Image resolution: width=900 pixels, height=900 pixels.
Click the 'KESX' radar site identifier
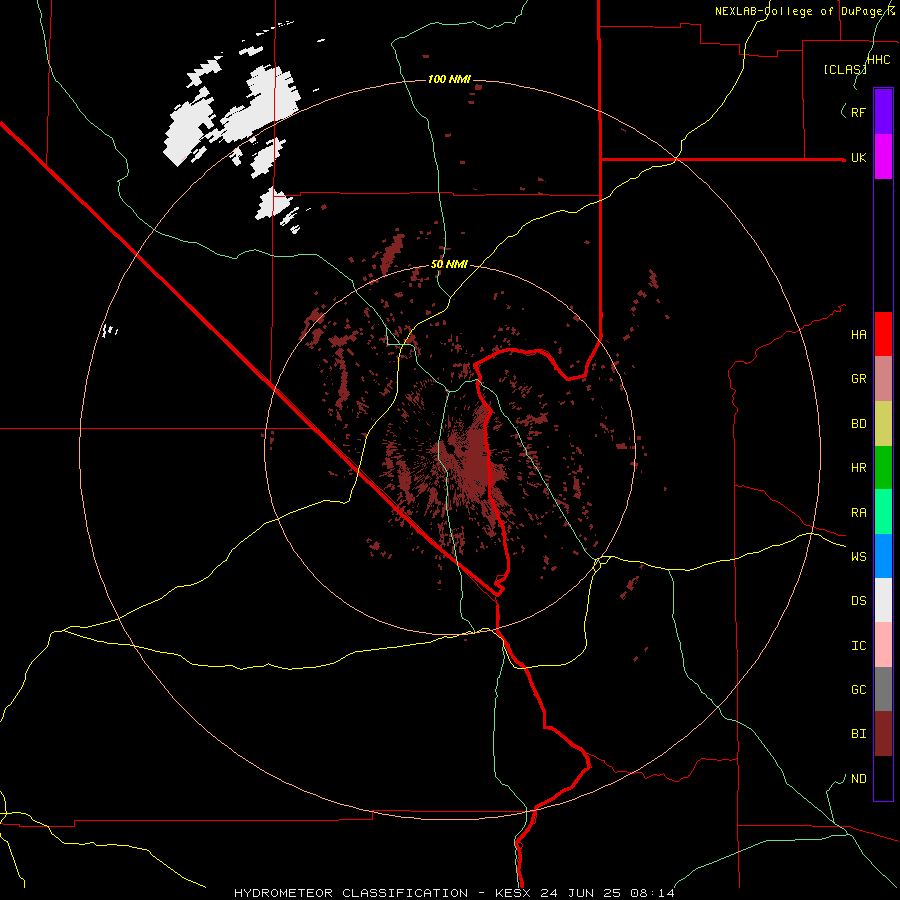coord(514,893)
